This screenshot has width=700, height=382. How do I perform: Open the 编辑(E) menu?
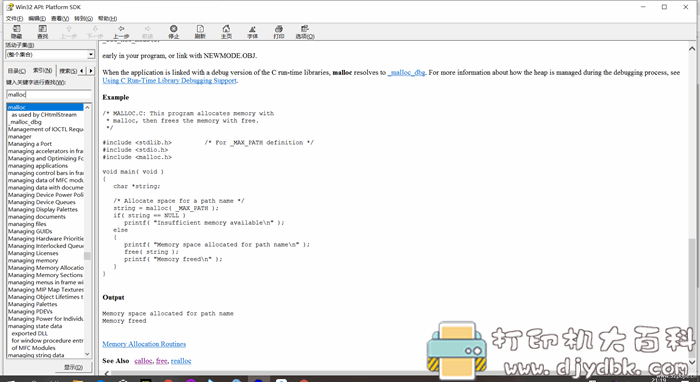tap(37, 18)
